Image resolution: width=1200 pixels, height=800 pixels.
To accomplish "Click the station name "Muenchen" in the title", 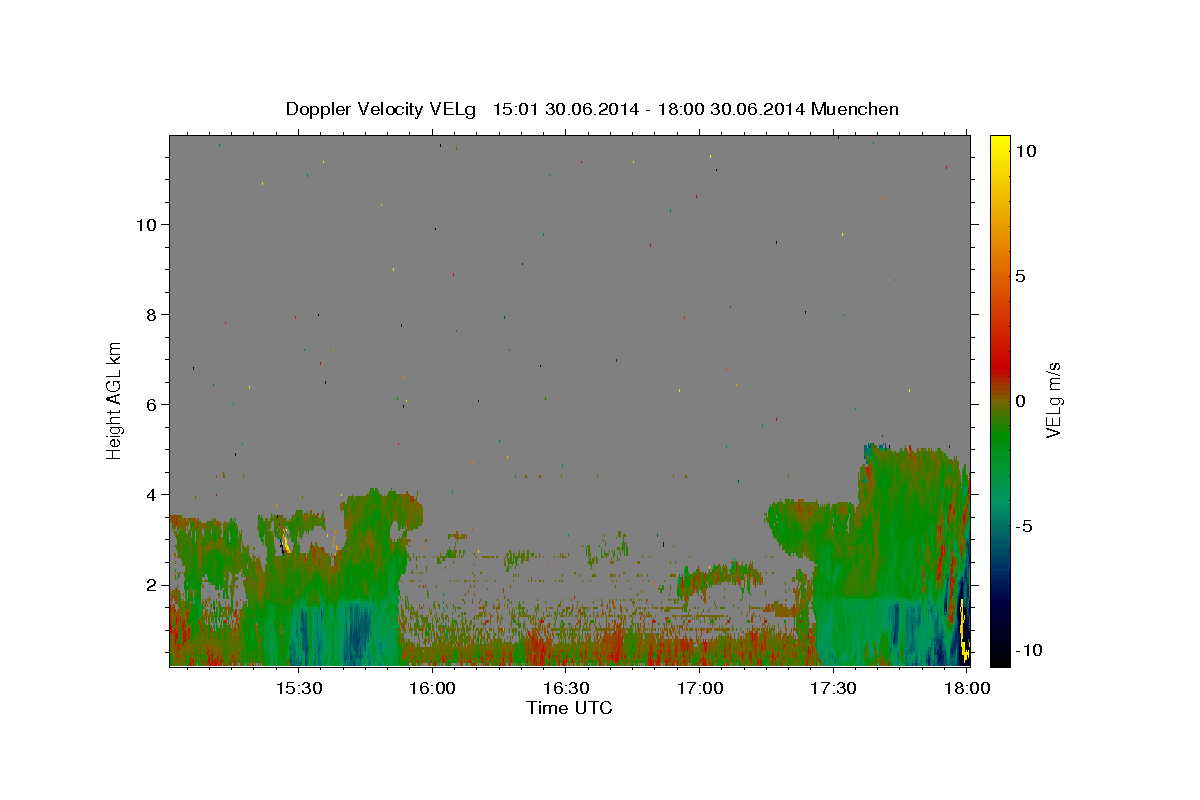I will point(855,109).
